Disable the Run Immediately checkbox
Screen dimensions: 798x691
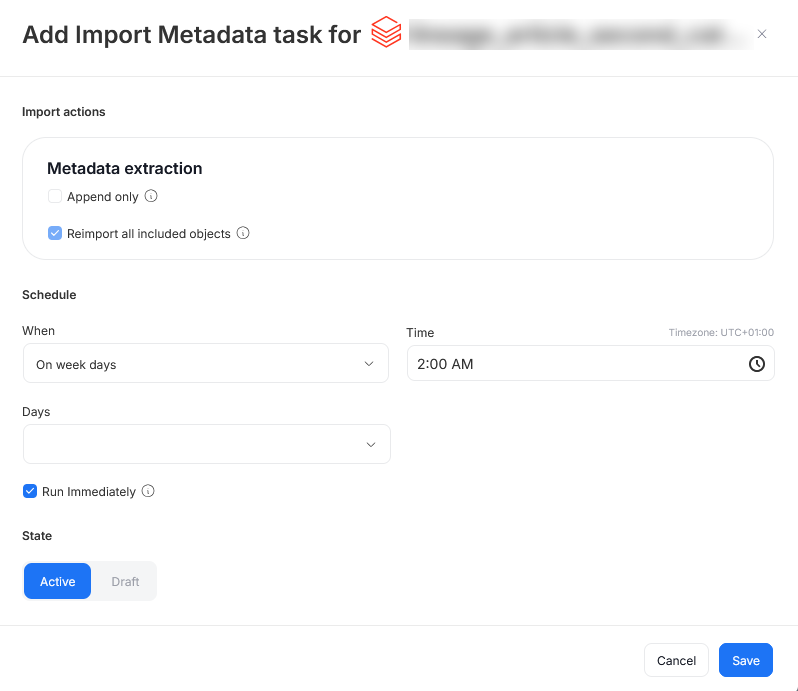point(30,491)
